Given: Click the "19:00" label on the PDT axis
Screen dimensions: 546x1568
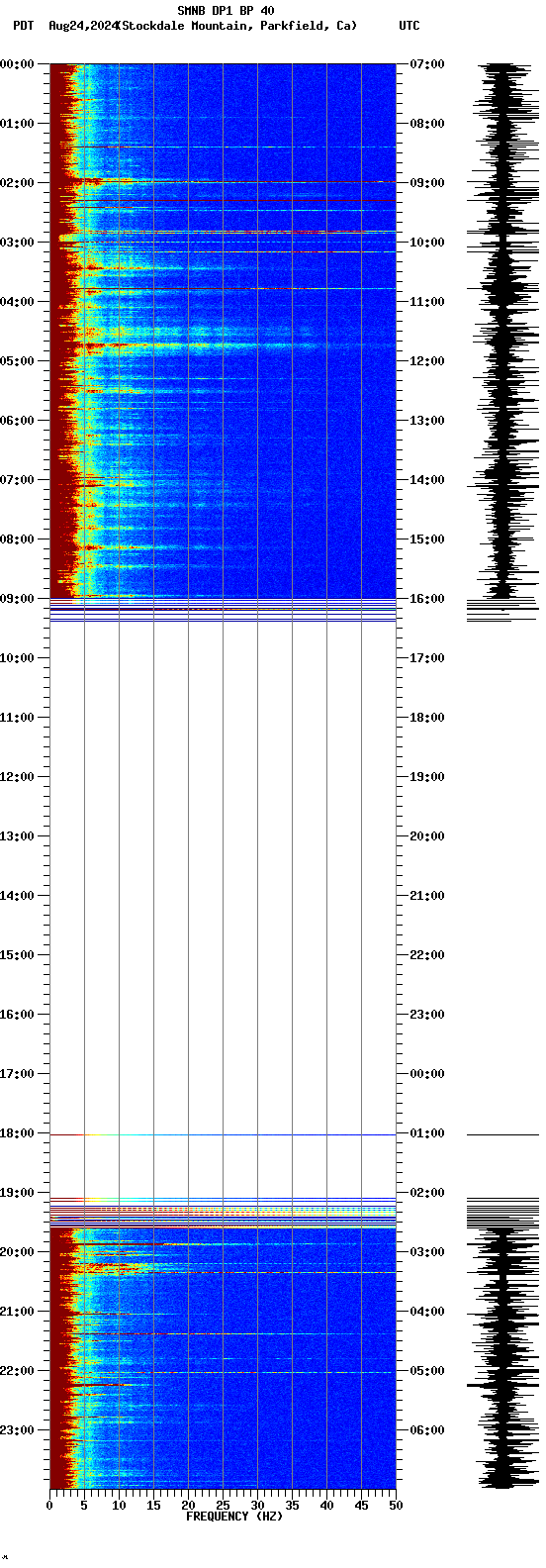Looking at the screenshot, I should tap(17, 1193).
